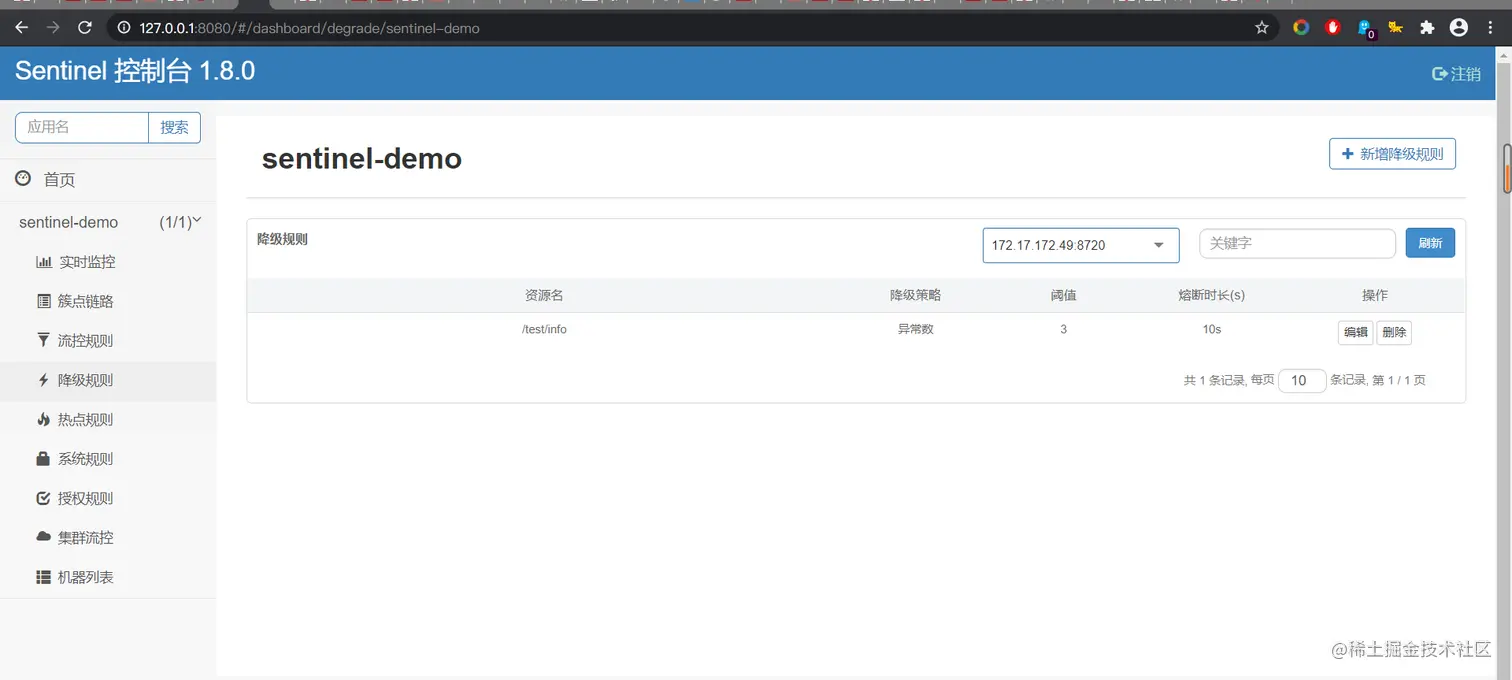Viewport: 1512px width, 680px height.
Task: Click the check icon beside 授权规则
Action: [x=43, y=498]
